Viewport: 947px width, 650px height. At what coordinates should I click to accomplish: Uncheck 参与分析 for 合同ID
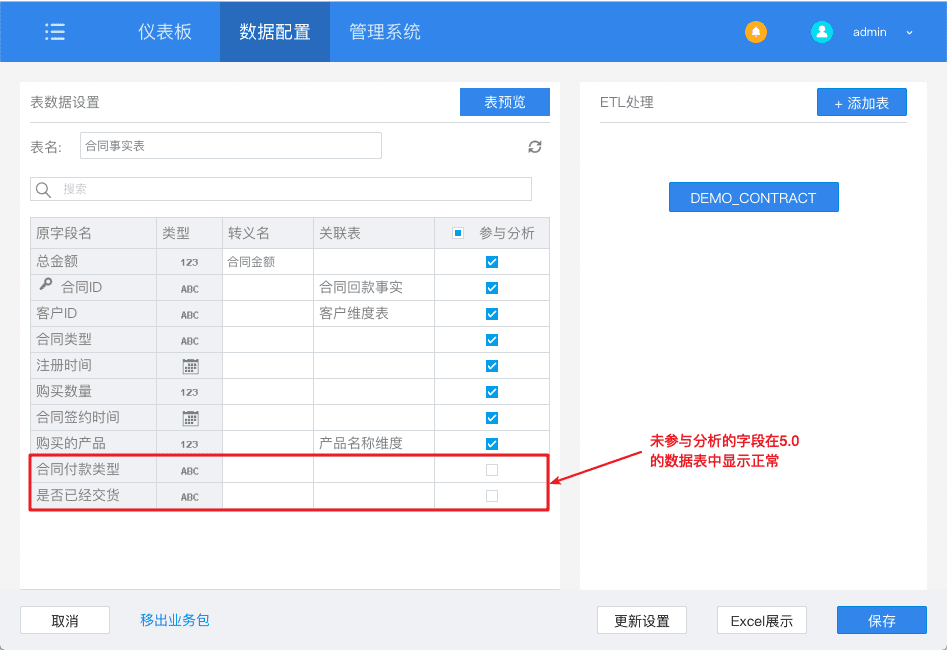[x=492, y=288]
